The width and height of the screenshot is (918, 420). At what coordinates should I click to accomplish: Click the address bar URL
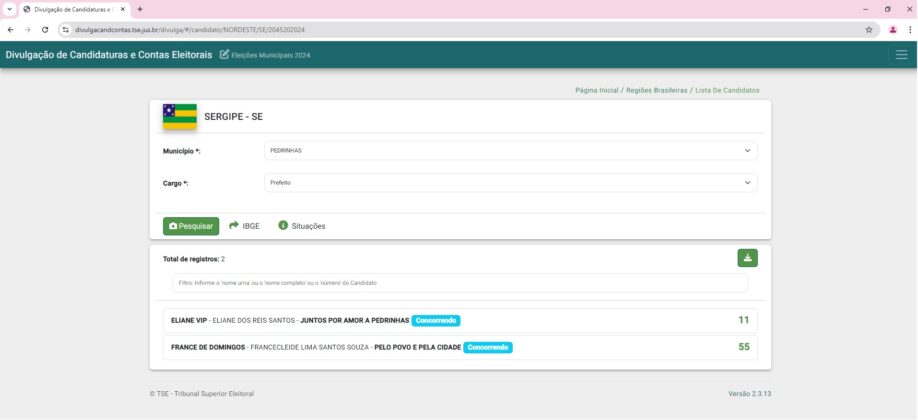190,29
